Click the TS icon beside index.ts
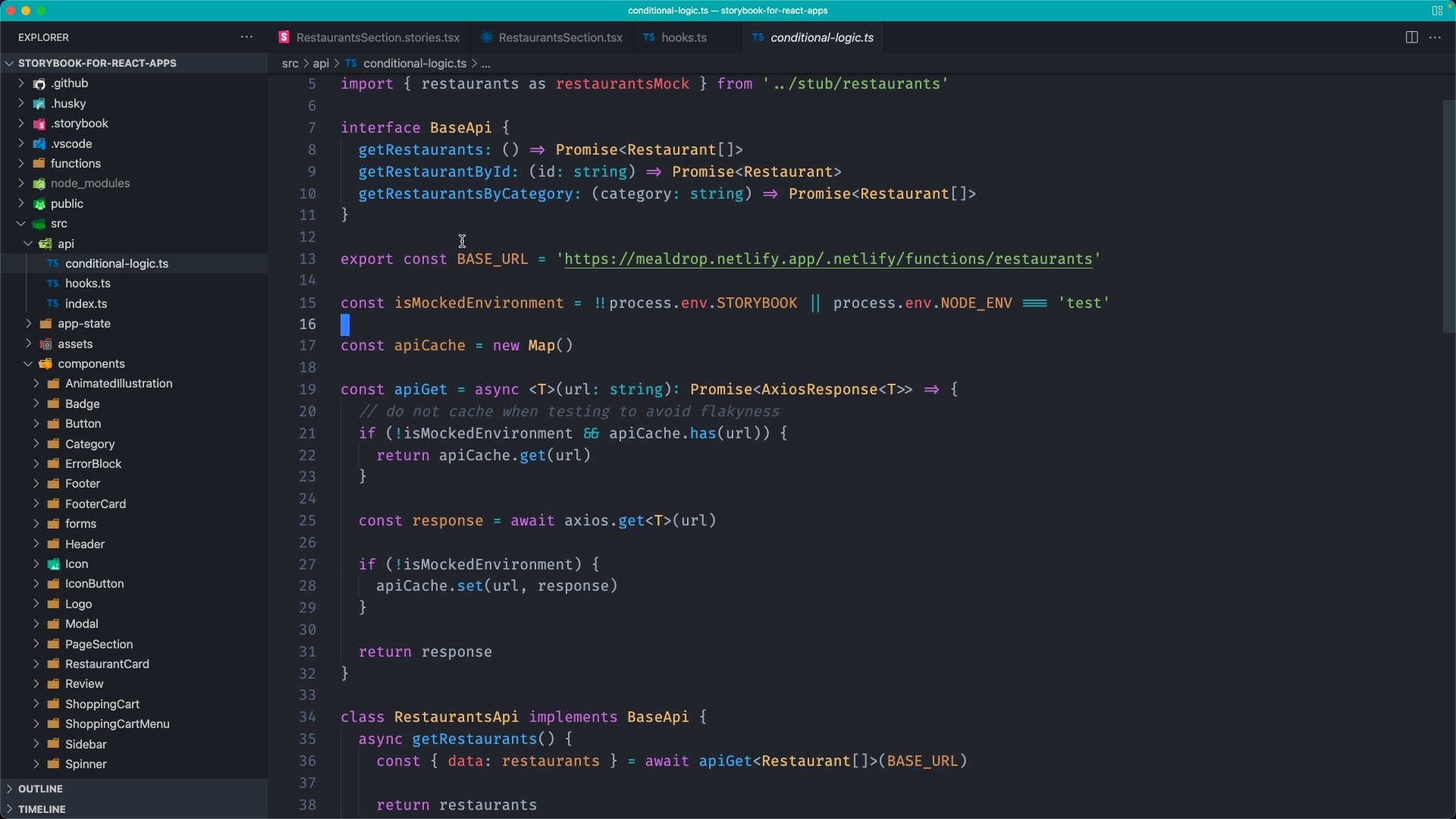The height and width of the screenshot is (819, 1456). [x=54, y=303]
